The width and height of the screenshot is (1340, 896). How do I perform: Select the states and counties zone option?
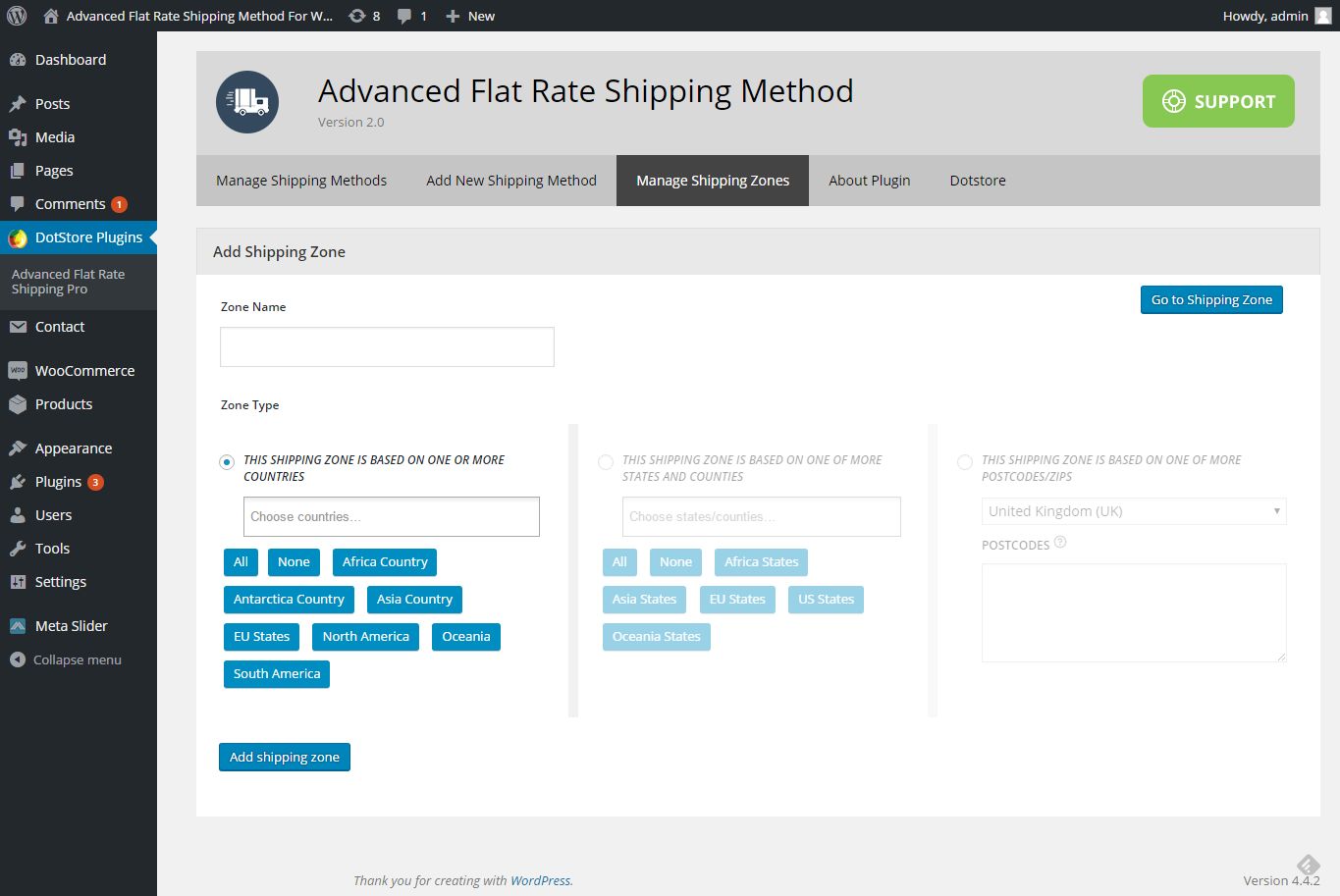pyautogui.click(x=606, y=461)
